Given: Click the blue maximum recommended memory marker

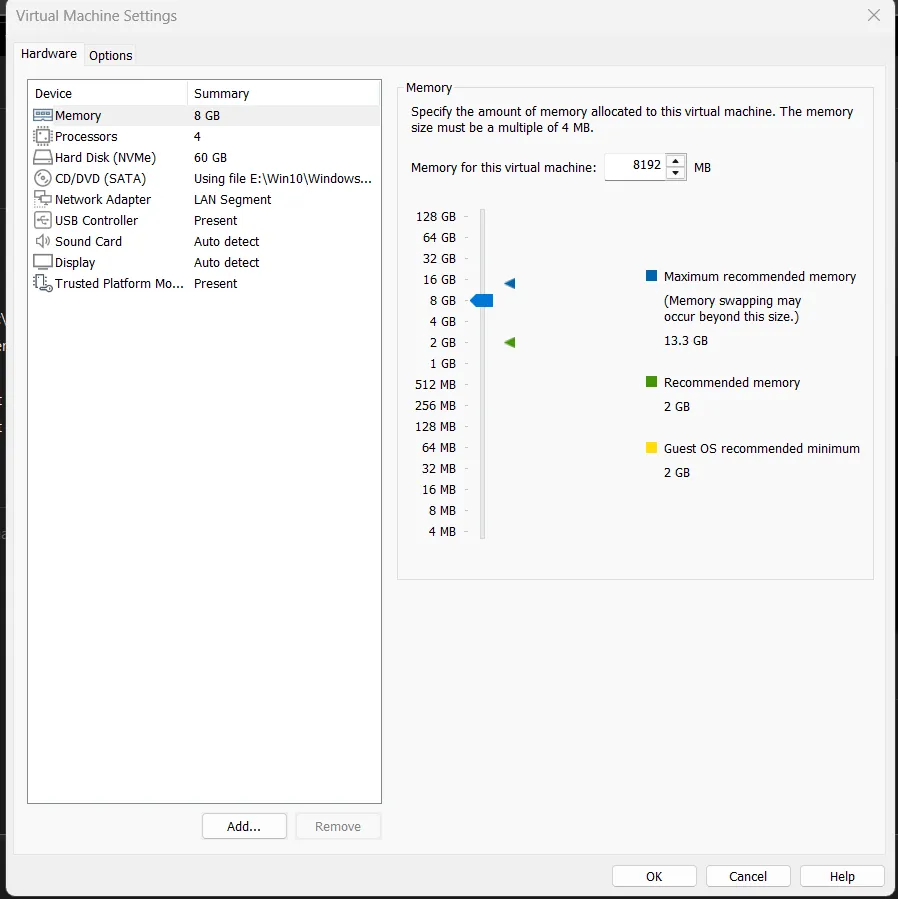Looking at the screenshot, I should 510,283.
